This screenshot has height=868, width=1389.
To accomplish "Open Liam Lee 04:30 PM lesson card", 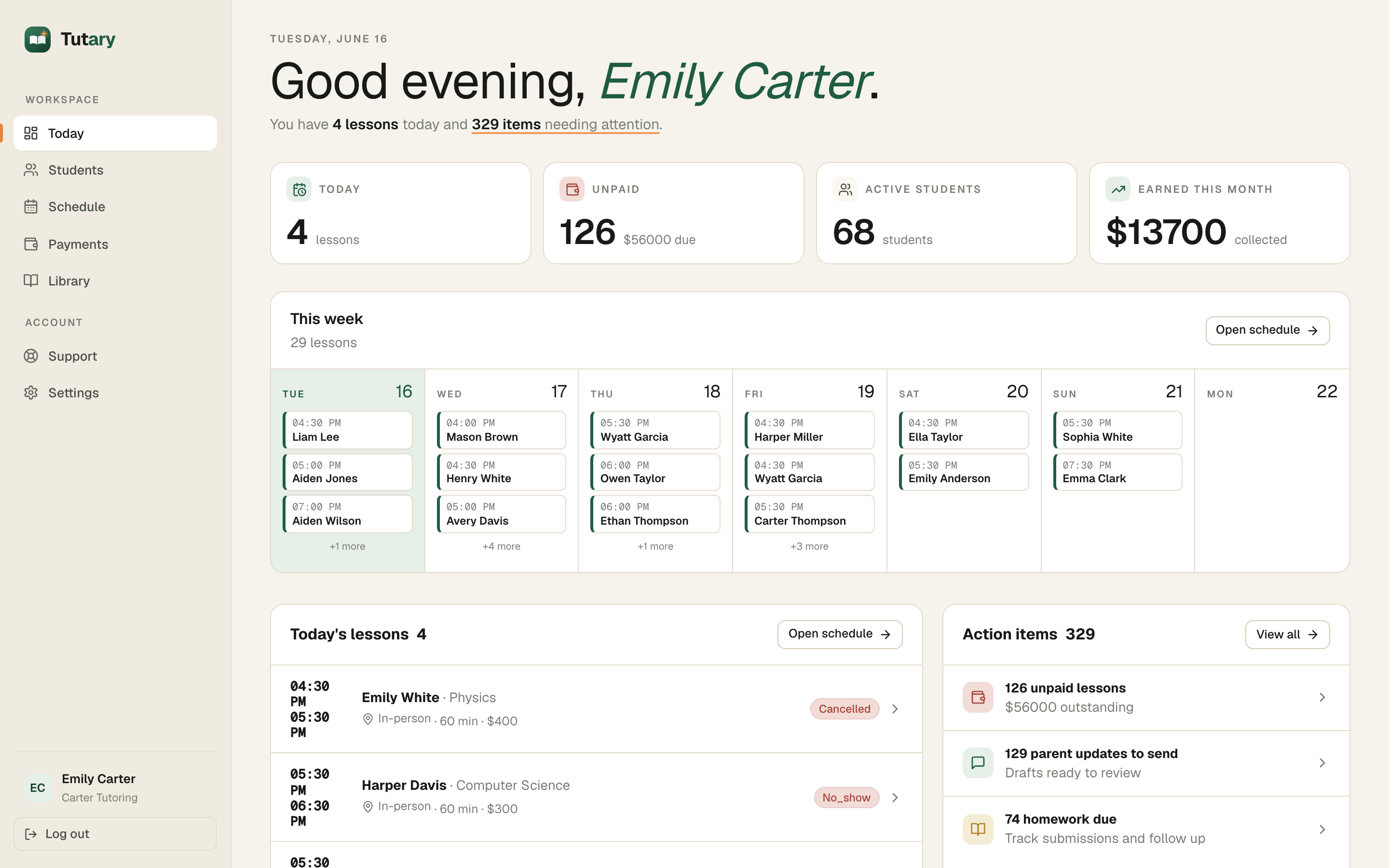I will [x=347, y=430].
